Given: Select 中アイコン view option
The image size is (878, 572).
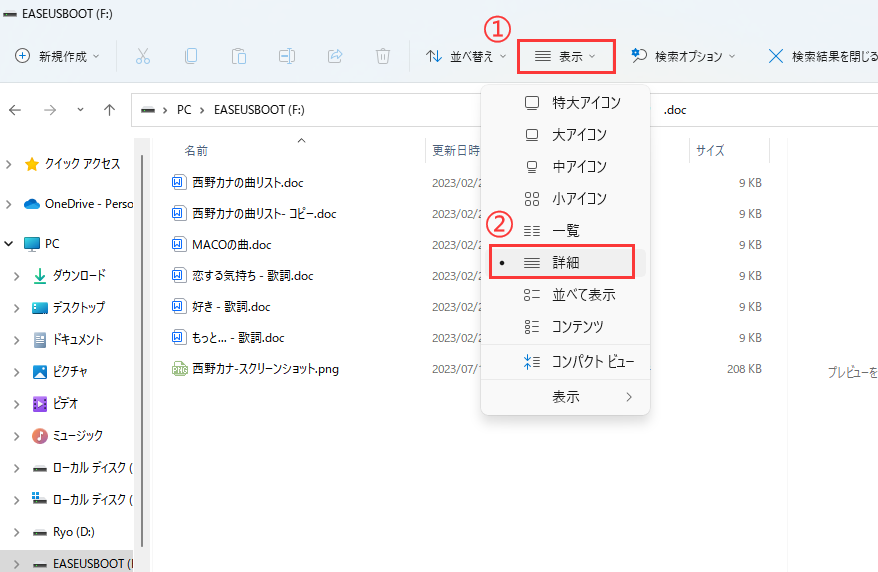Looking at the screenshot, I should tap(566, 166).
